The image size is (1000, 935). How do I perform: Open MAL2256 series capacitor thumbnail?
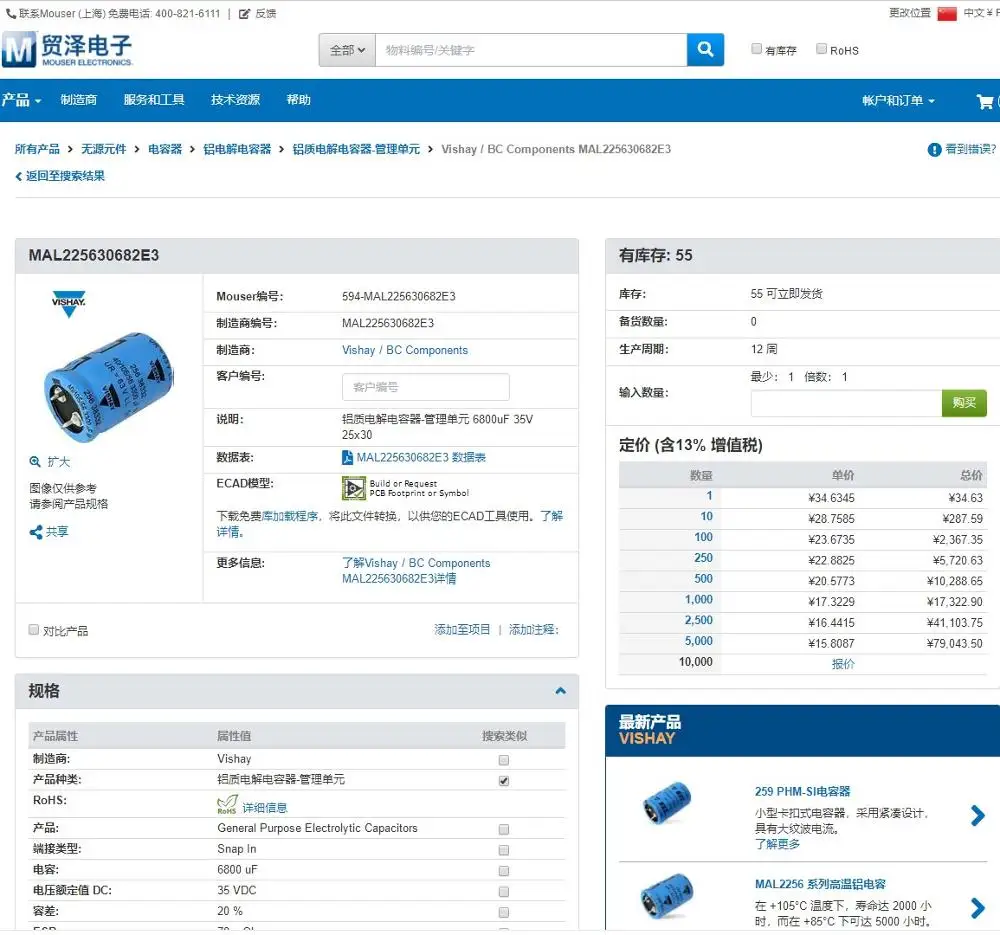click(666, 895)
